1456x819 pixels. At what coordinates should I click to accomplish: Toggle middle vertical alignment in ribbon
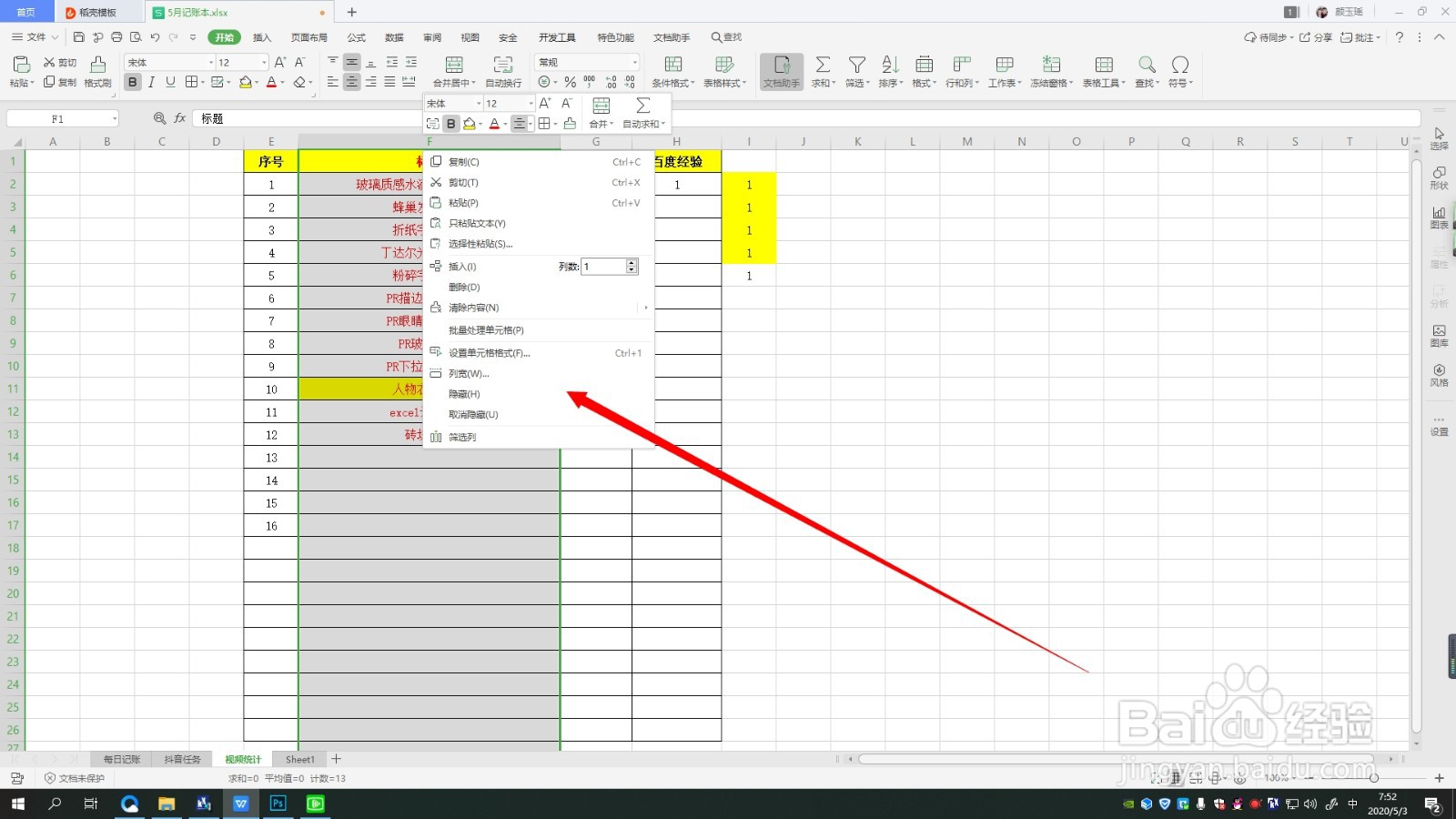pos(351,62)
